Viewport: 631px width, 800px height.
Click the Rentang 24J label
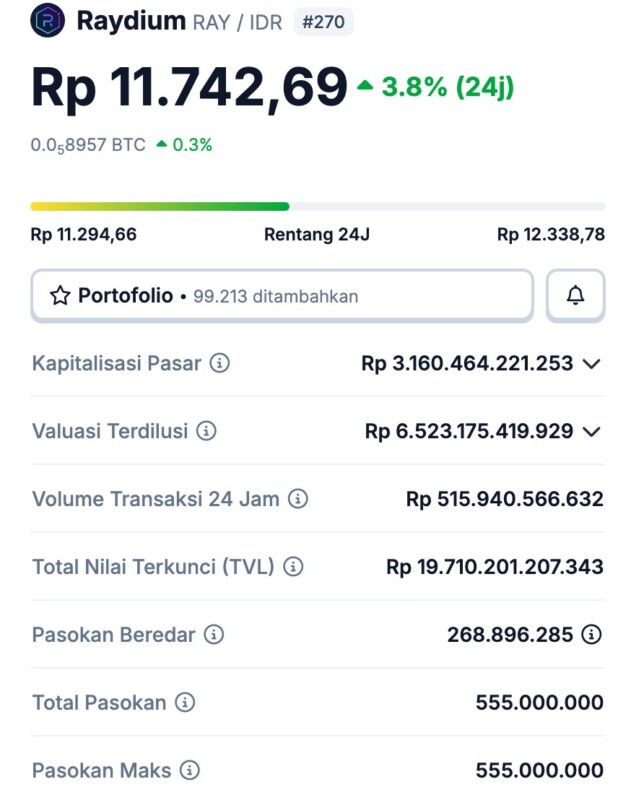coord(317,235)
